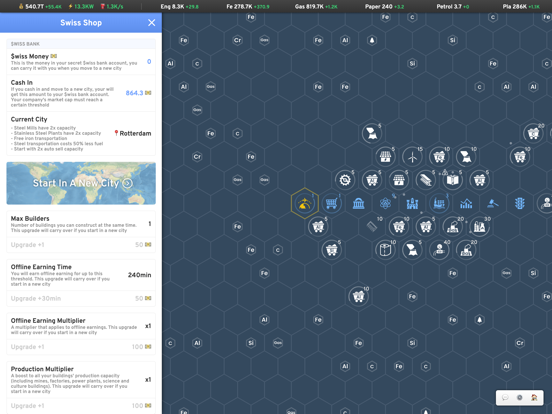The image size is (552, 414).
Task: Select the blue factory building in circle
Action: pos(439,203)
